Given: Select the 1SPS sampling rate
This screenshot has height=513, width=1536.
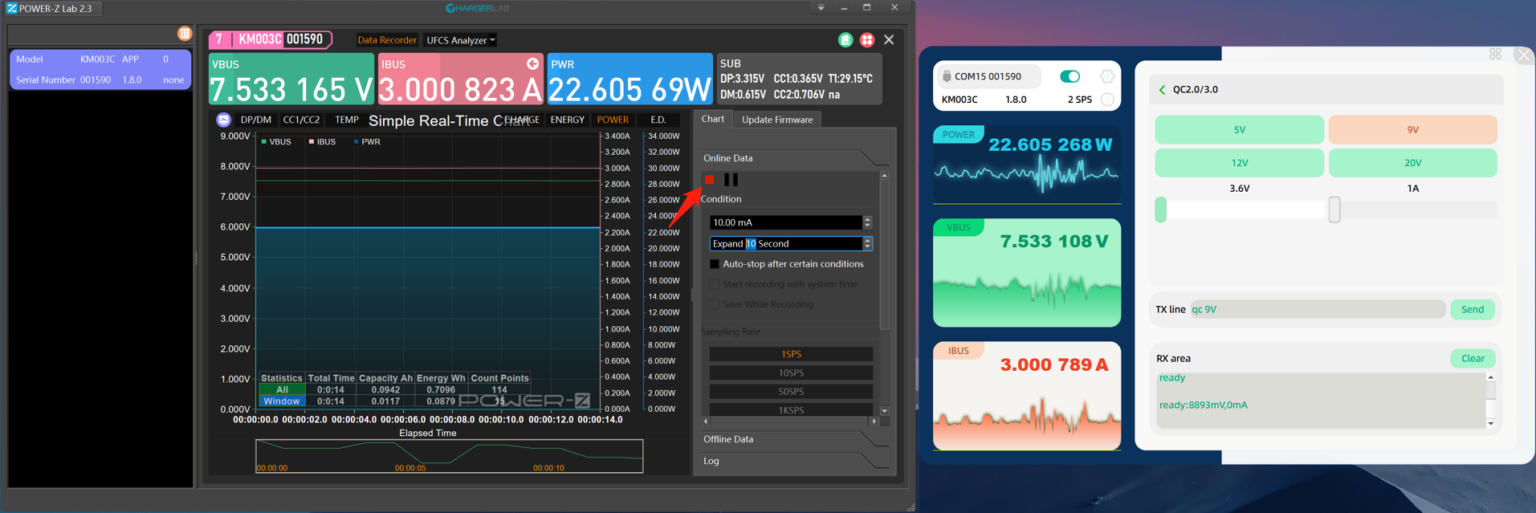Looking at the screenshot, I should 791,354.
